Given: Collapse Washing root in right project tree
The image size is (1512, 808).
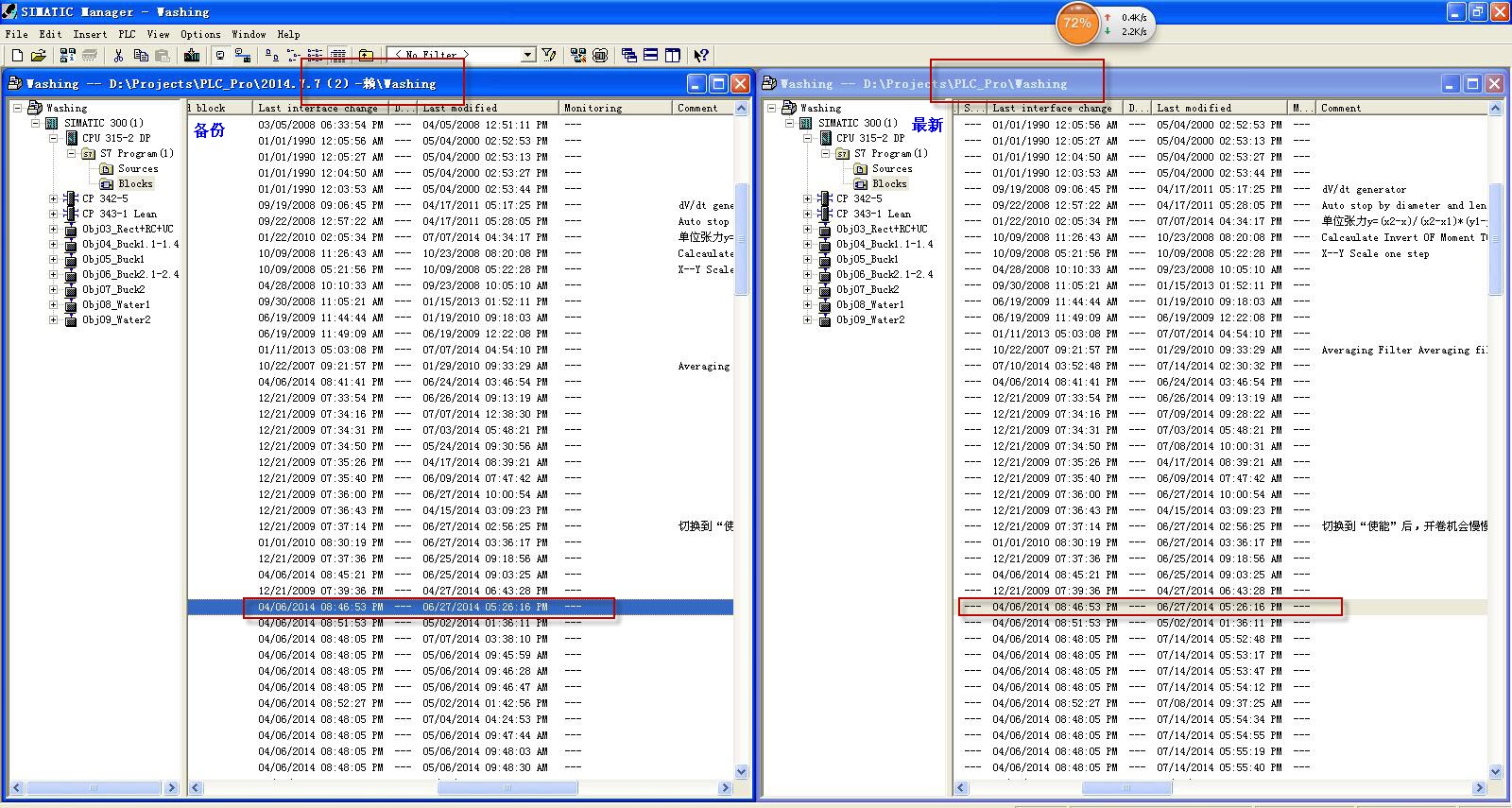Looking at the screenshot, I should [x=772, y=108].
